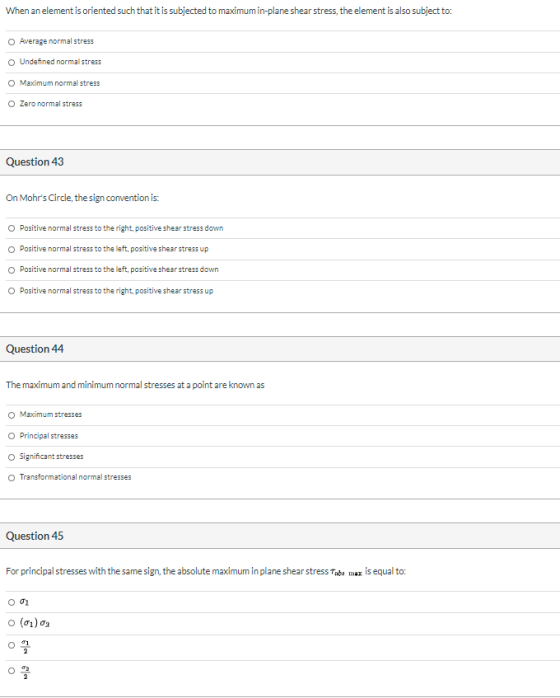
Task: Mark 'Maximum normal stress' as the answer
Action: click(12, 83)
